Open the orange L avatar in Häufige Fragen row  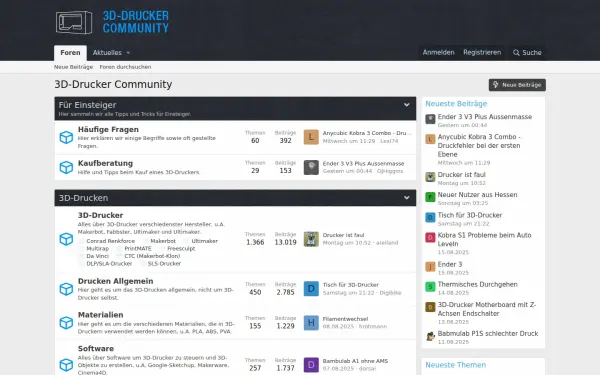(311, 137)
